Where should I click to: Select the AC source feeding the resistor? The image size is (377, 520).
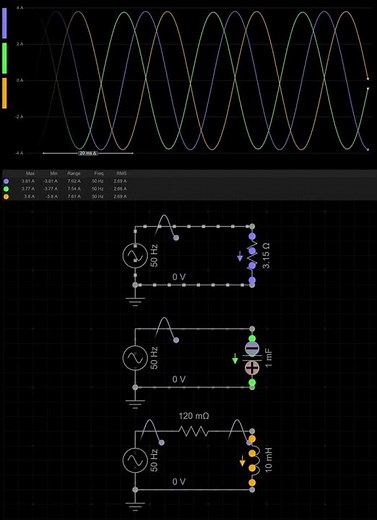(x=135, y=256)
